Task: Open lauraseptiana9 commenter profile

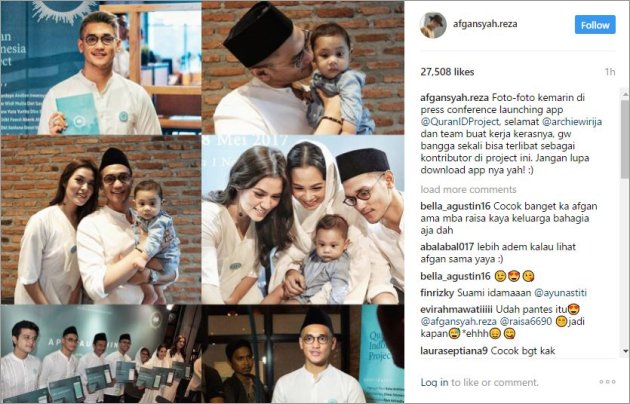Action: tap(454, 351)
